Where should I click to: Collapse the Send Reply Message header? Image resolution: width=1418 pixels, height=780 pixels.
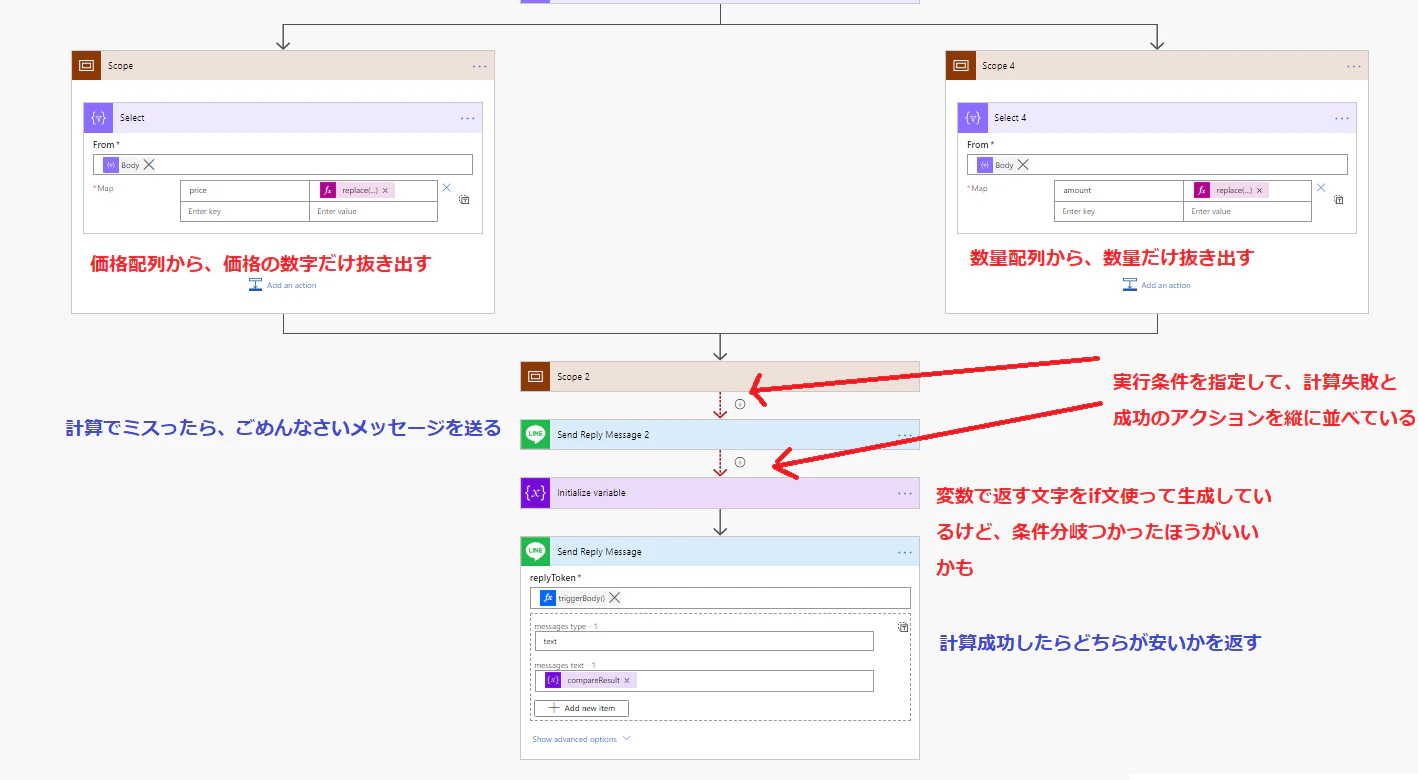click(720, 552)
